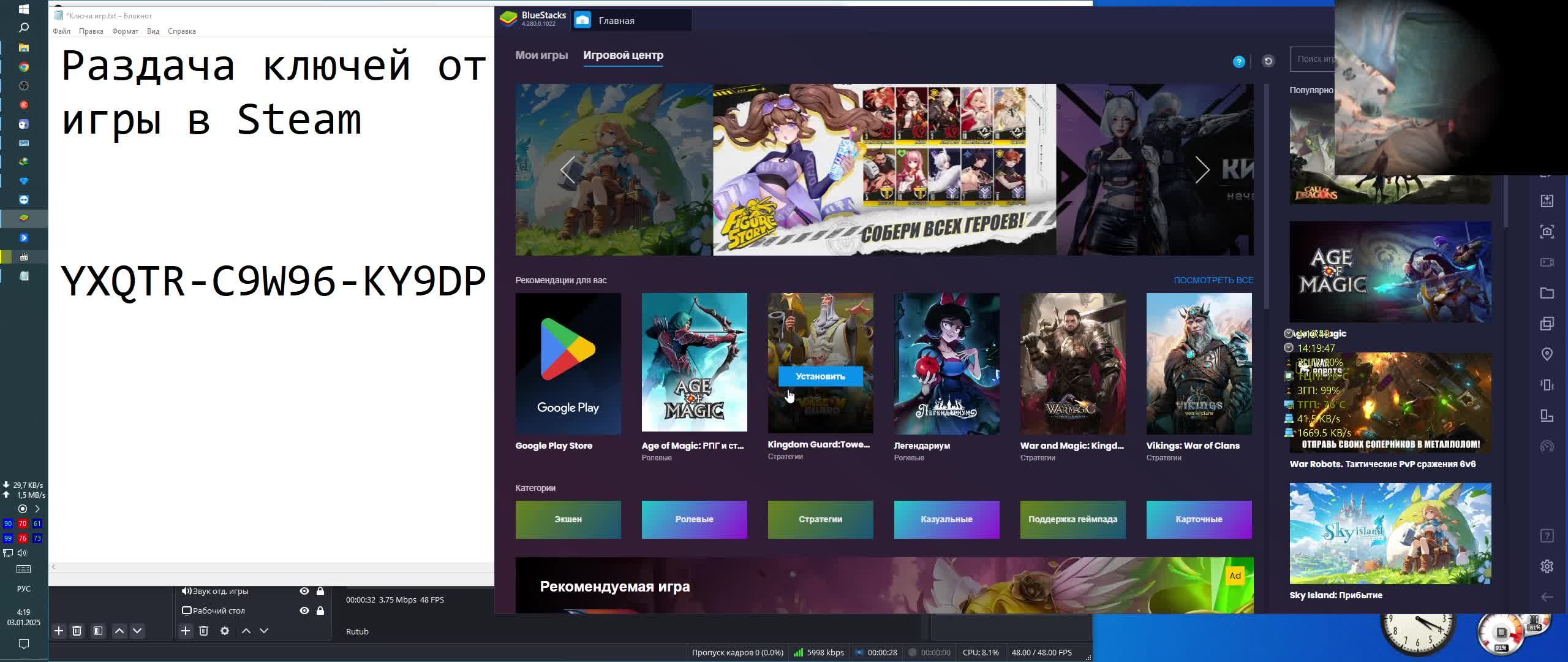Toggle visibility of Рабочий стол source
This screenshot has width=1568, height=662.
pos(304,611)
